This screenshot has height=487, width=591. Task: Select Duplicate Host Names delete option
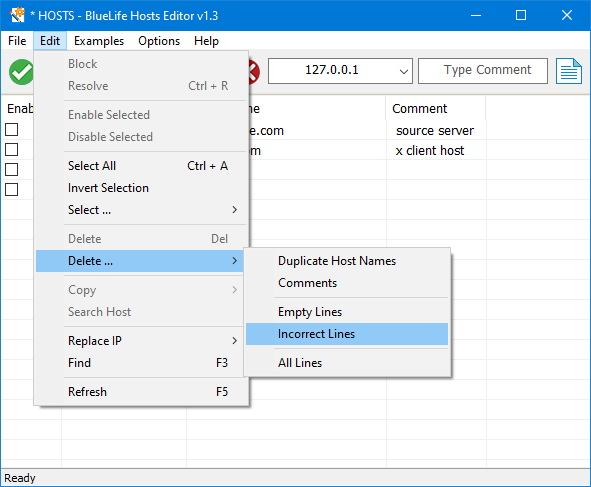[347, 261]
